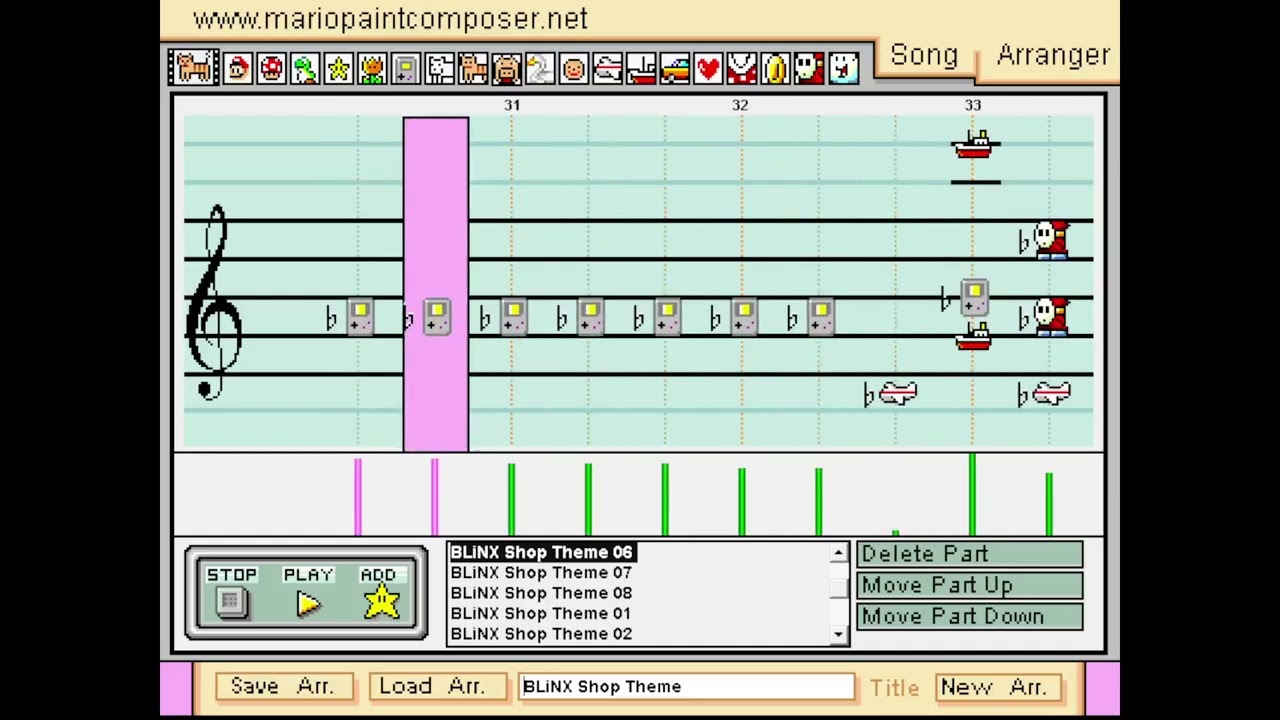Viewport: 1280px width, 720px height.
Task: Click the lower Shy Guy note on staff
Action: pos(1050,317)
